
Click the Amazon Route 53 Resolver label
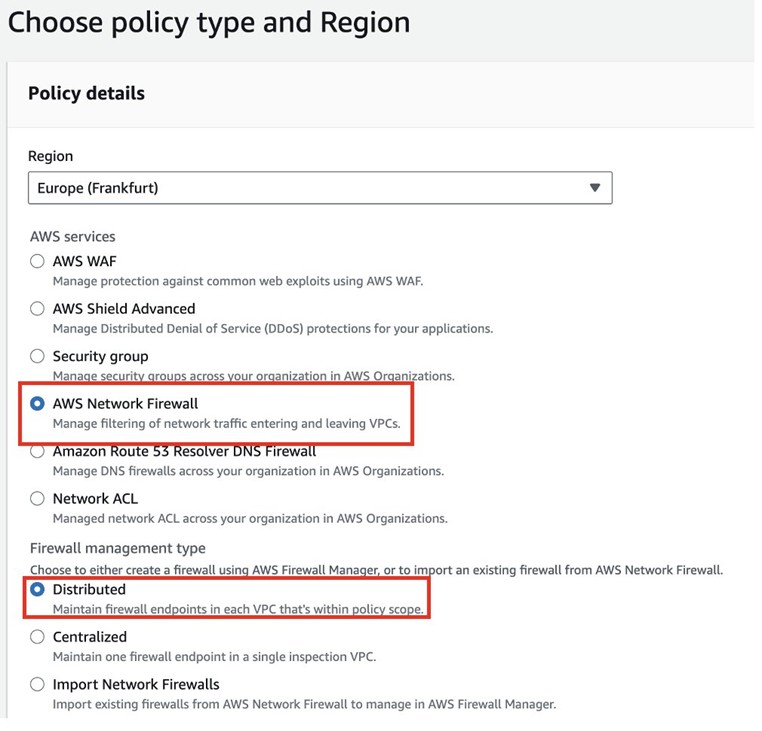[x=184, y=451]
